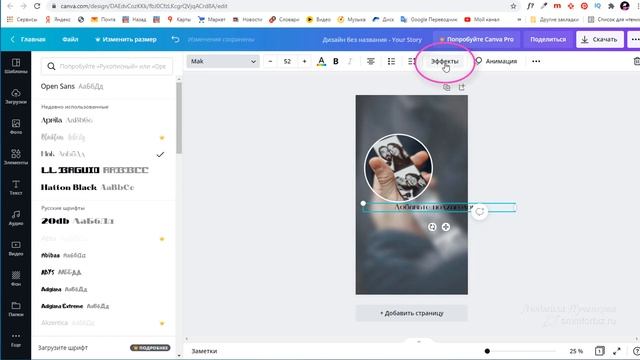Click the Download button
Viewport: 640px width, 360px height.
[600, 39]
